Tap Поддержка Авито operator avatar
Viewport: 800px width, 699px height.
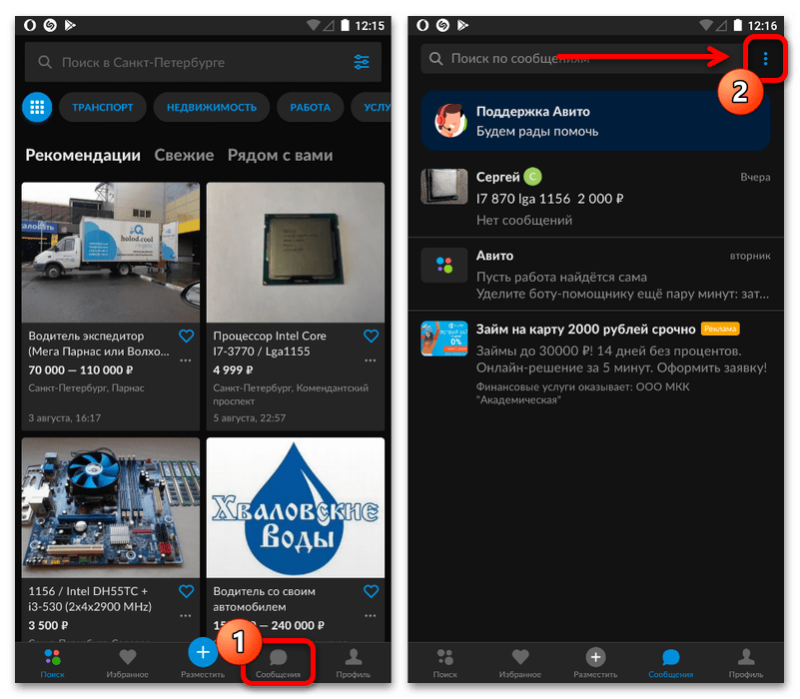pos(451,121)
